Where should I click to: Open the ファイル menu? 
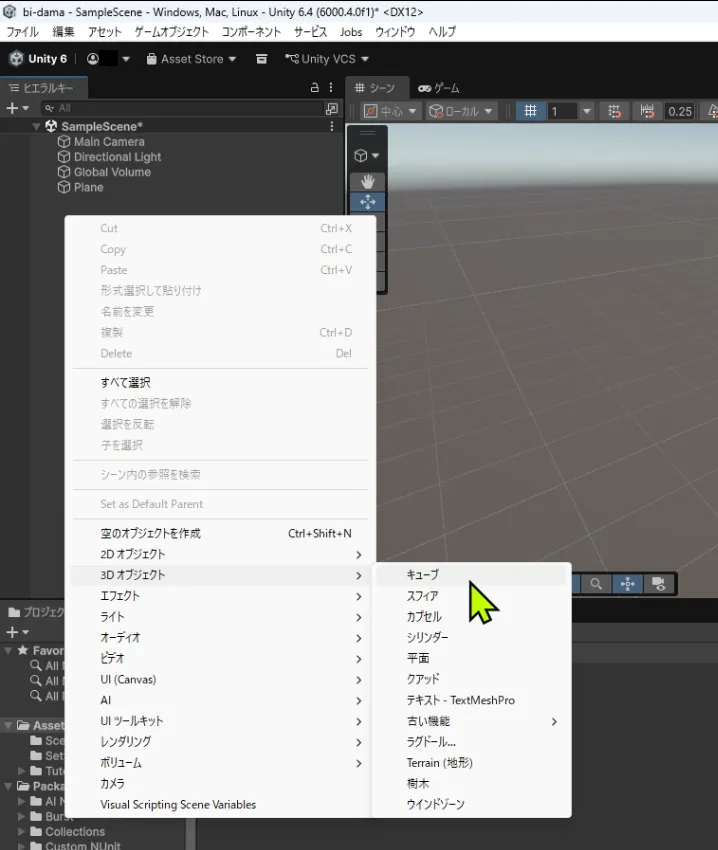pyautogui.click(x=22, y=32)
